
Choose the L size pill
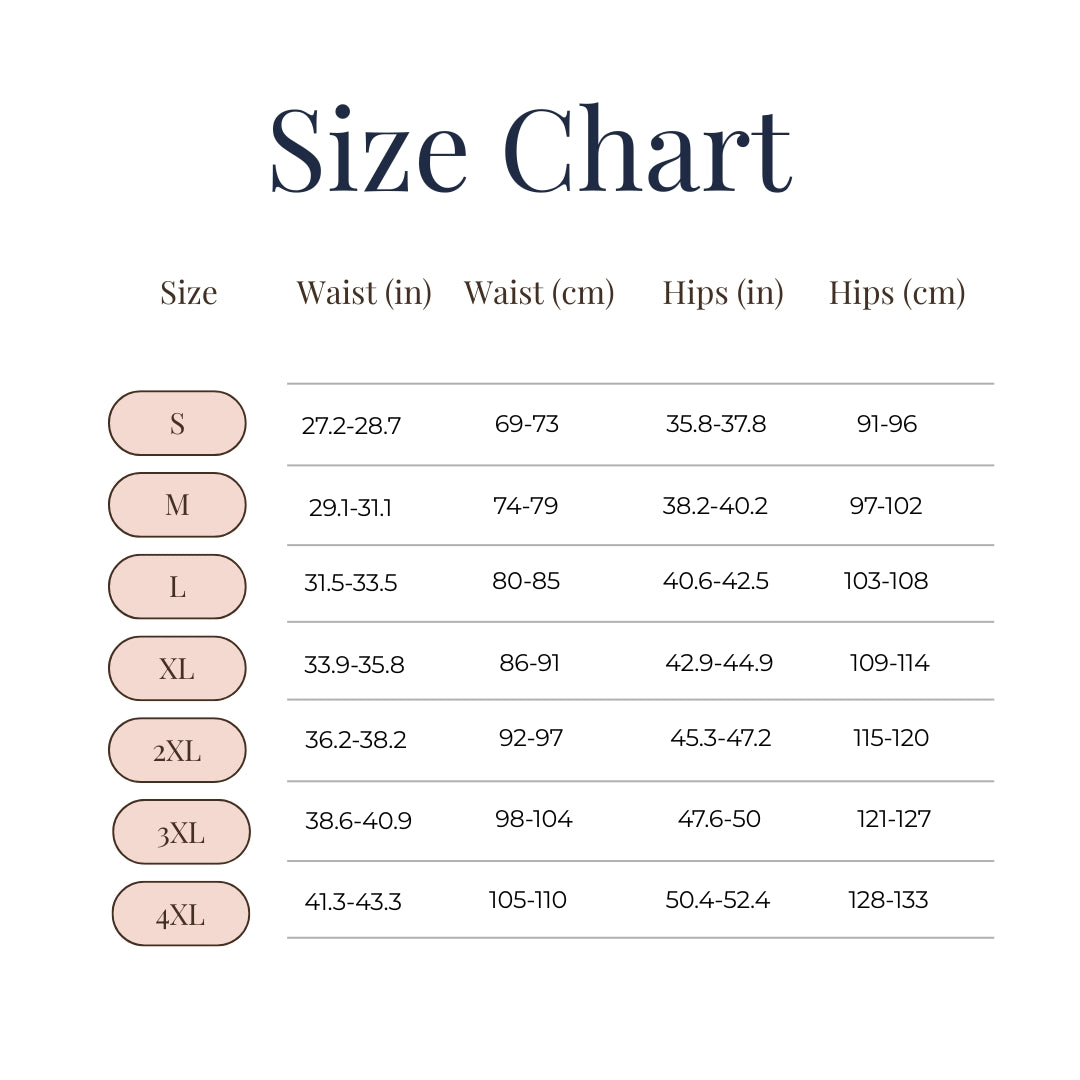click(x=177, y=587)
